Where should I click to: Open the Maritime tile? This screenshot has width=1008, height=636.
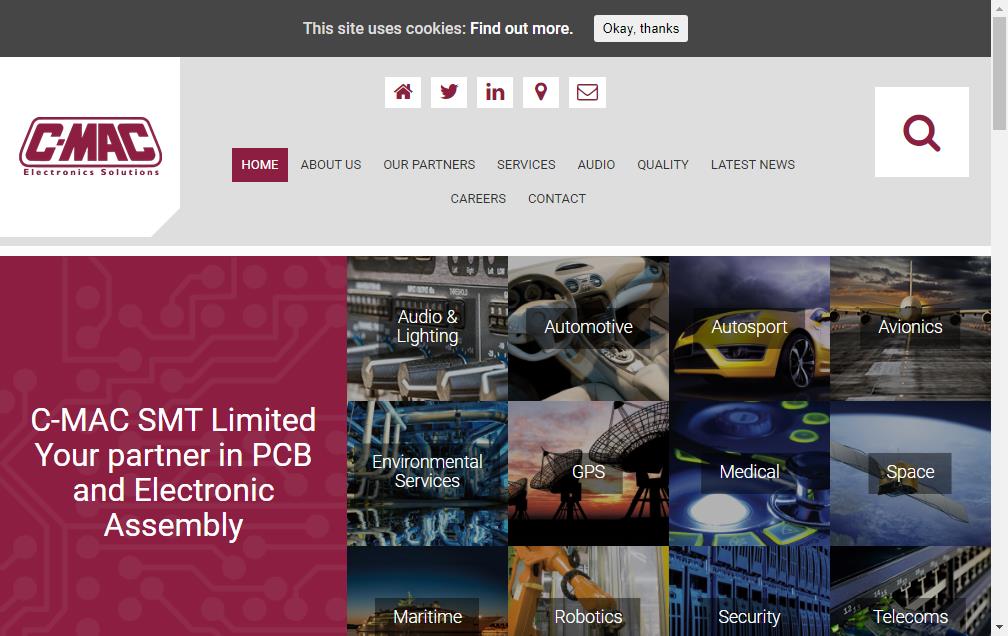click(428, 592)
